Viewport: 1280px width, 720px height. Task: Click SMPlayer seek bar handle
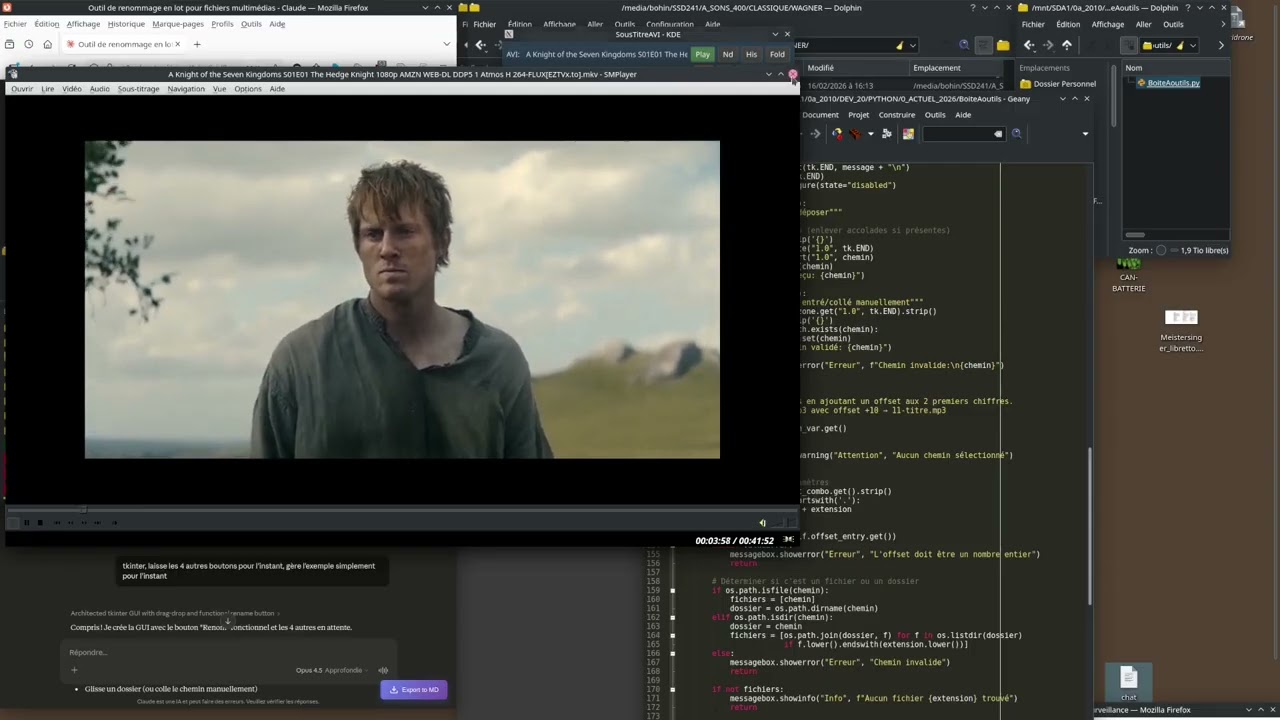[x=83, y=509]
